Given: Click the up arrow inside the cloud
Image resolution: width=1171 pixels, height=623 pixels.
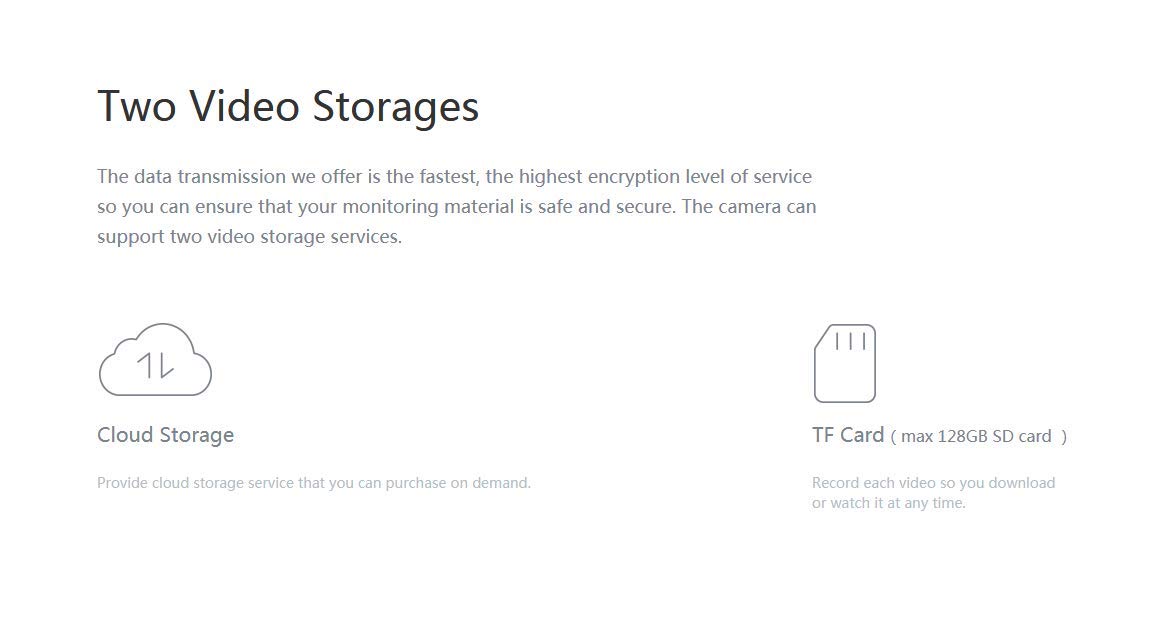Looking at the screenshot, I should pos(145,366).
